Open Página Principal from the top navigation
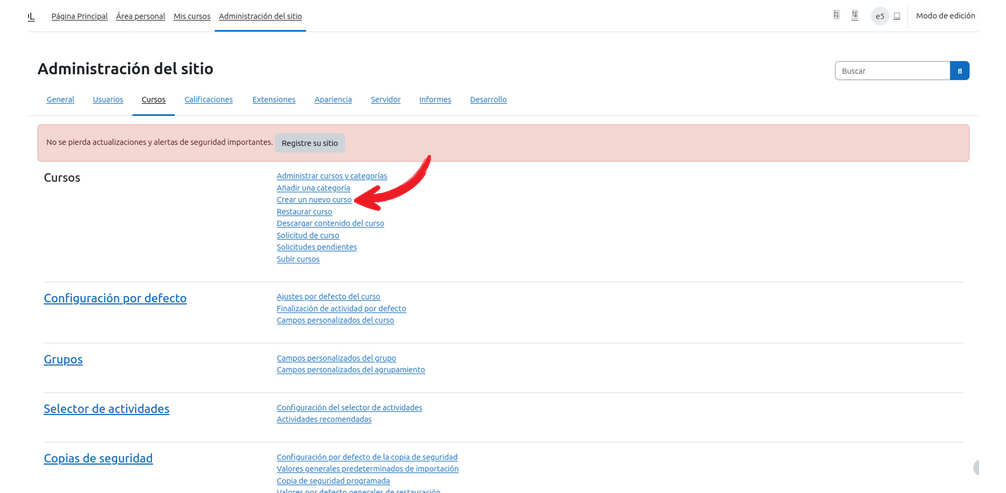 tap(79, 16)
